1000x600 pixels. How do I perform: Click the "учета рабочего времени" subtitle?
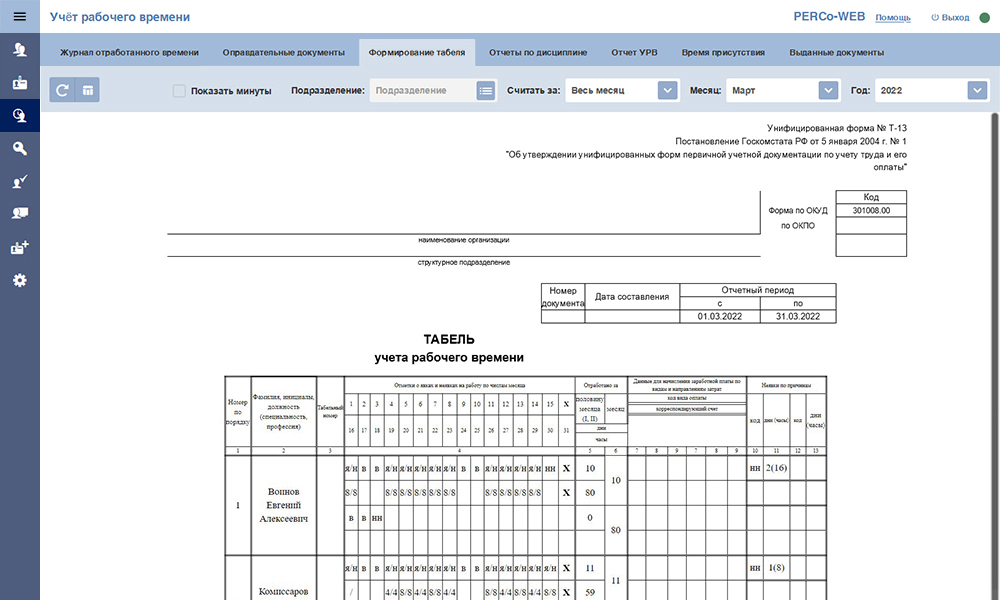(x=449, y=358)
